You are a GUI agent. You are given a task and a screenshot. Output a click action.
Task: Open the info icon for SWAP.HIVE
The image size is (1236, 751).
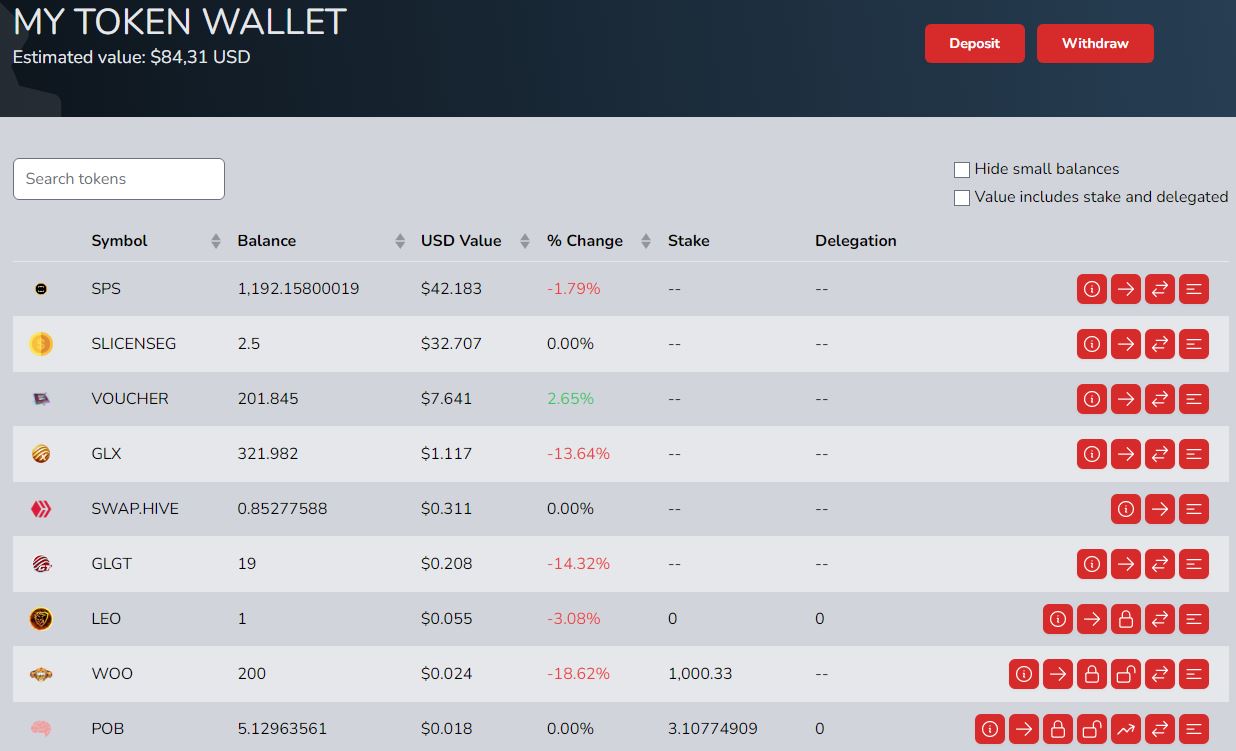click(1126, 509)
